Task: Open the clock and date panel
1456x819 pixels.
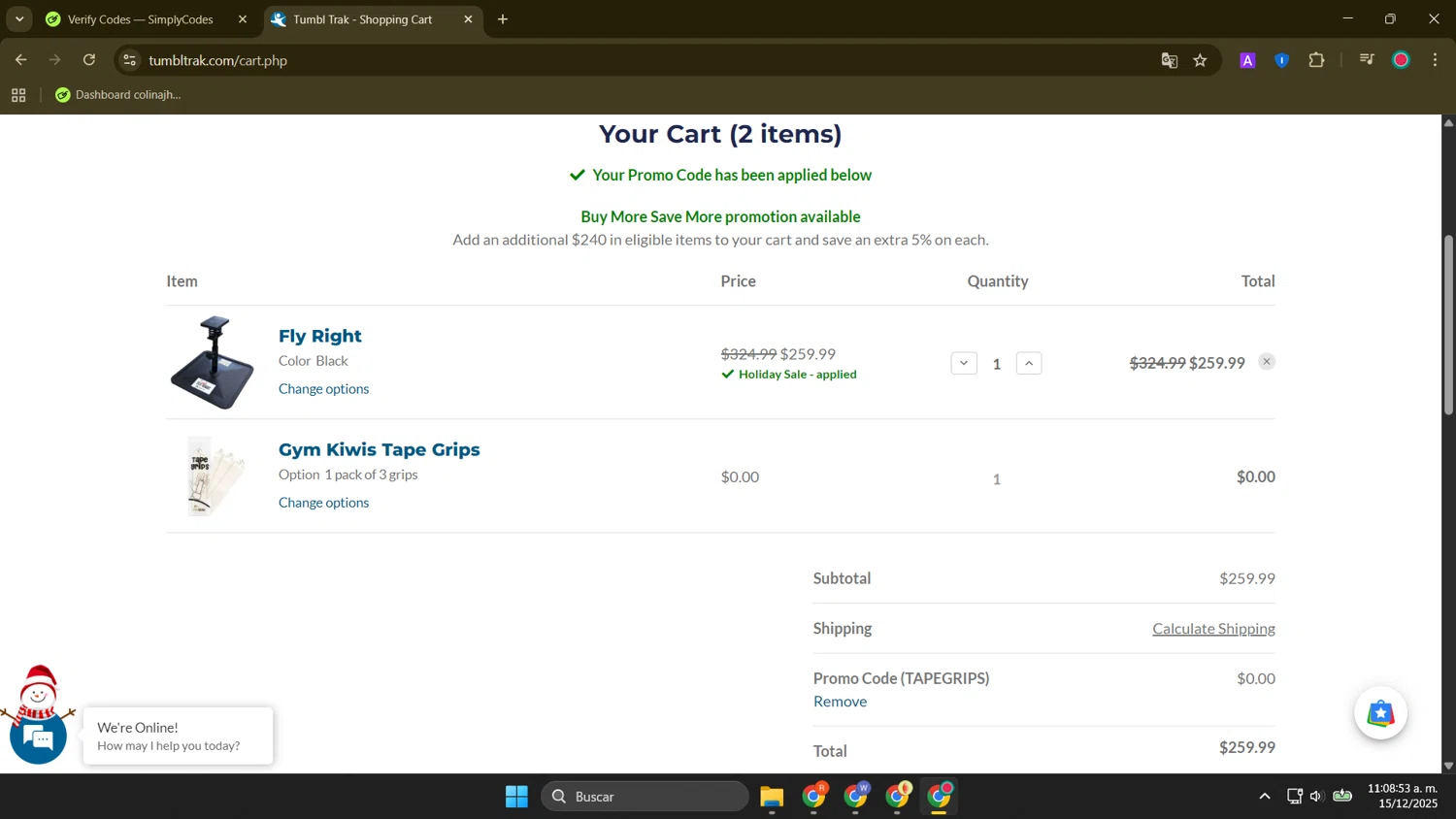Action: 1403,797
